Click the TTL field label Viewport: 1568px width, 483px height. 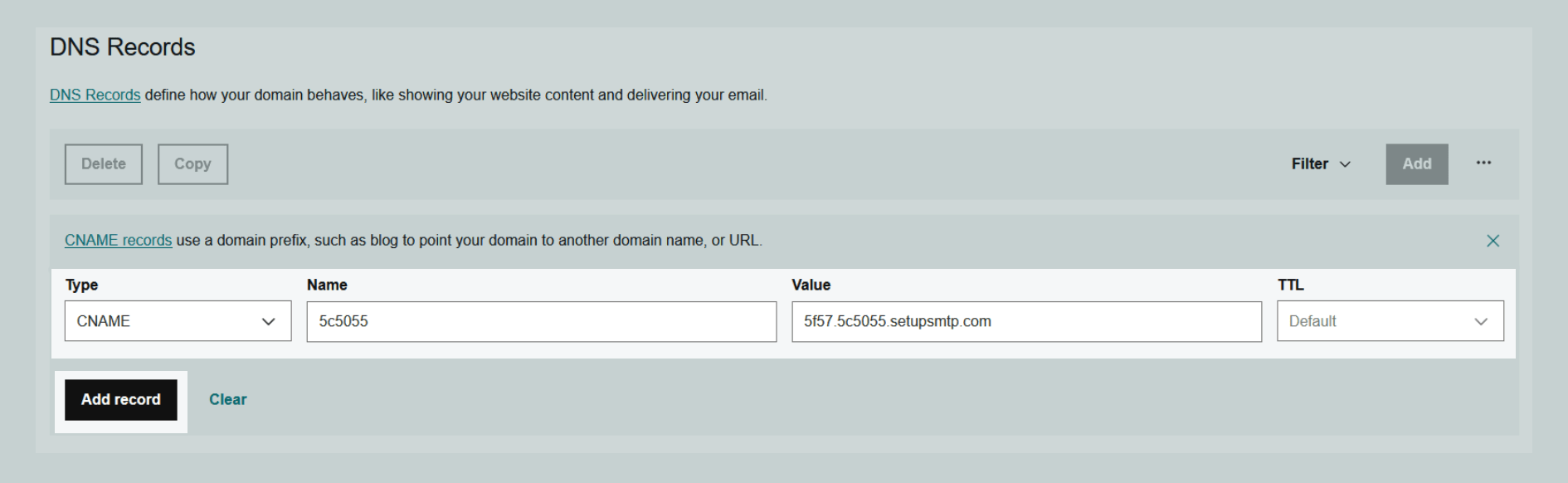(1290, 285)
